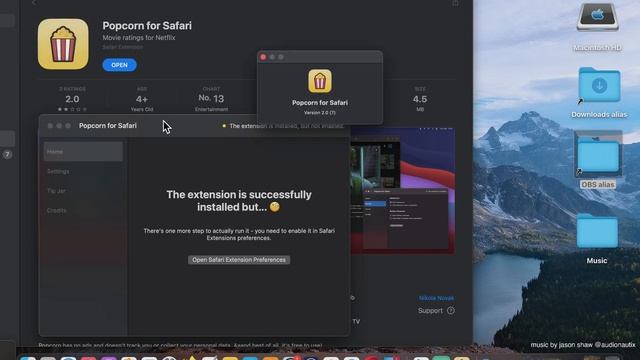This screenshot has width=640, height=360.
Task: Click the Popcorn app icon in App Store
Action: (63, 44)
